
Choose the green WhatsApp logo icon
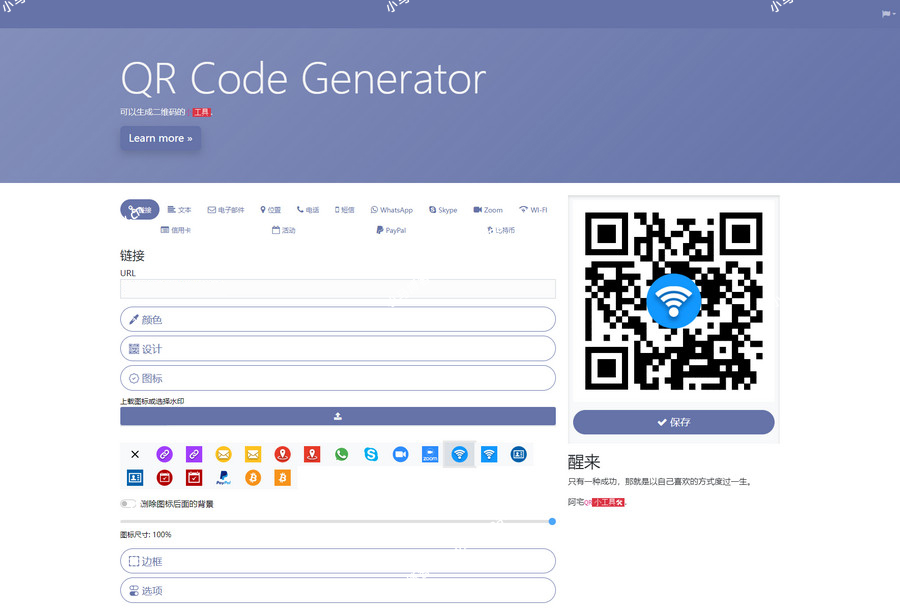pos(342,454)
